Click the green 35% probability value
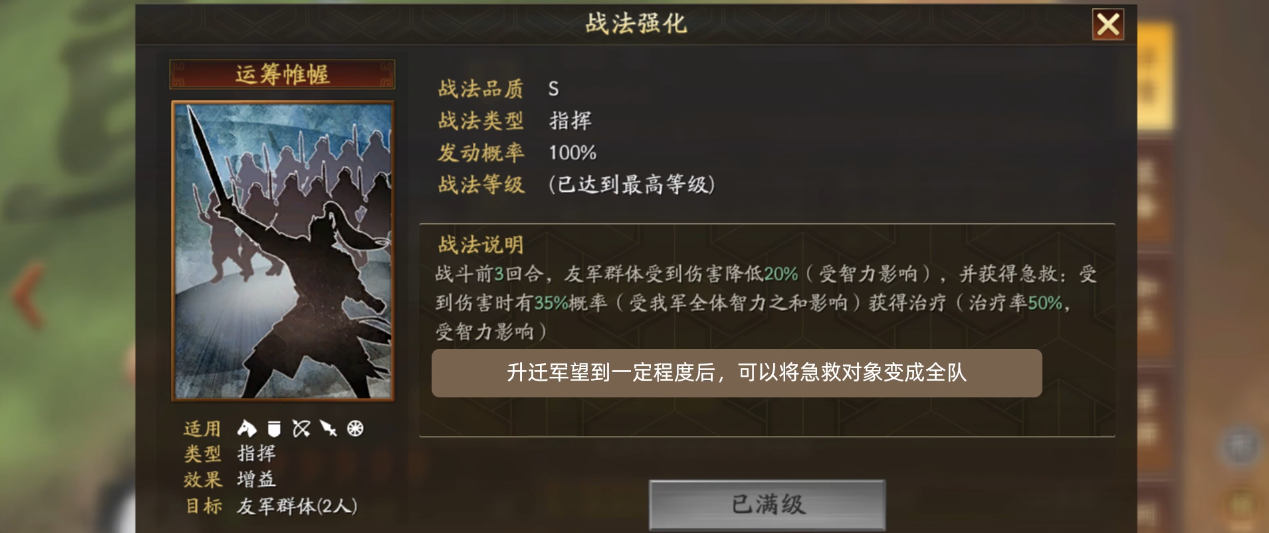 (551, 303)
